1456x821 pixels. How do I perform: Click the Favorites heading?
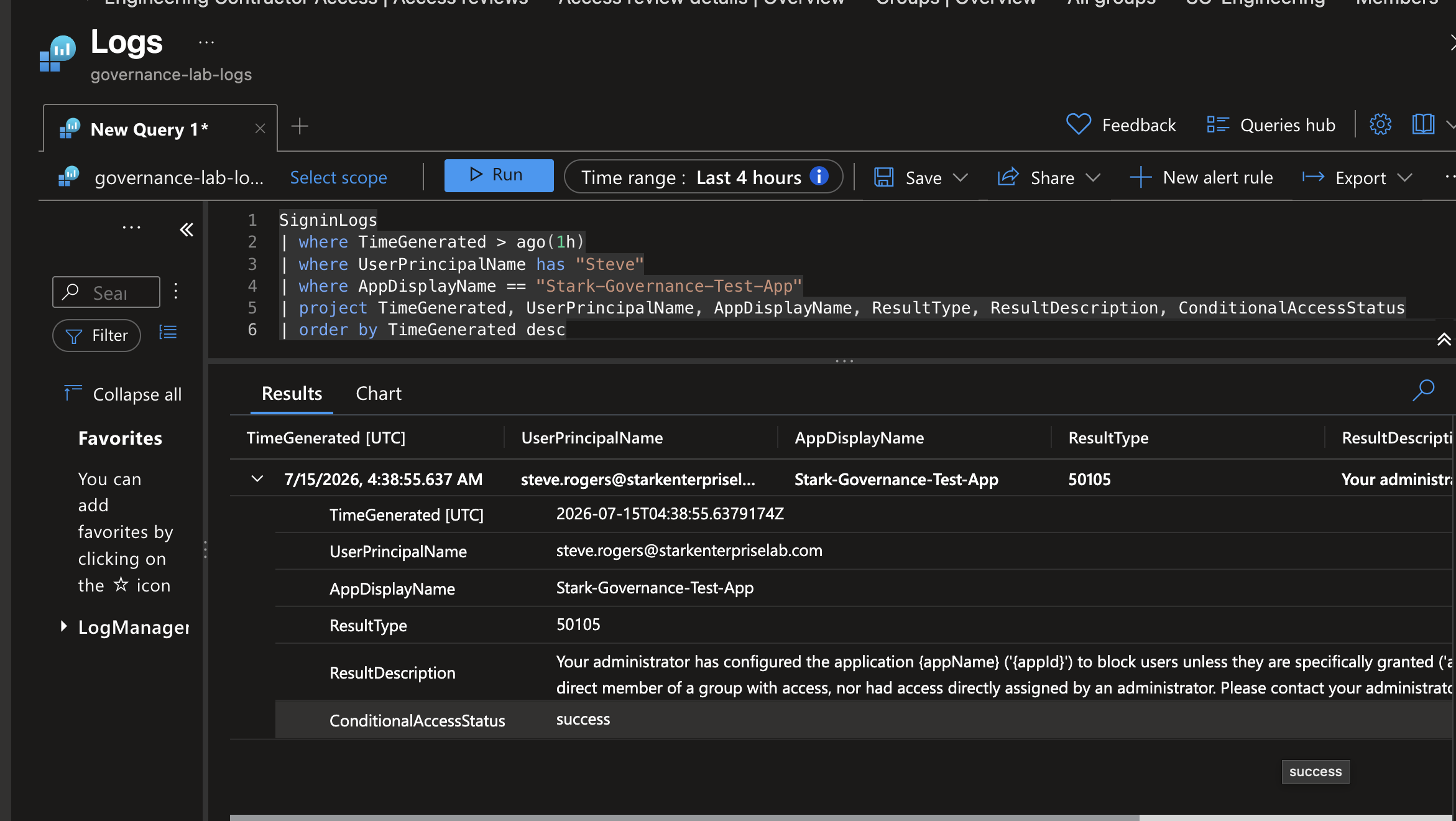(120, 438)
